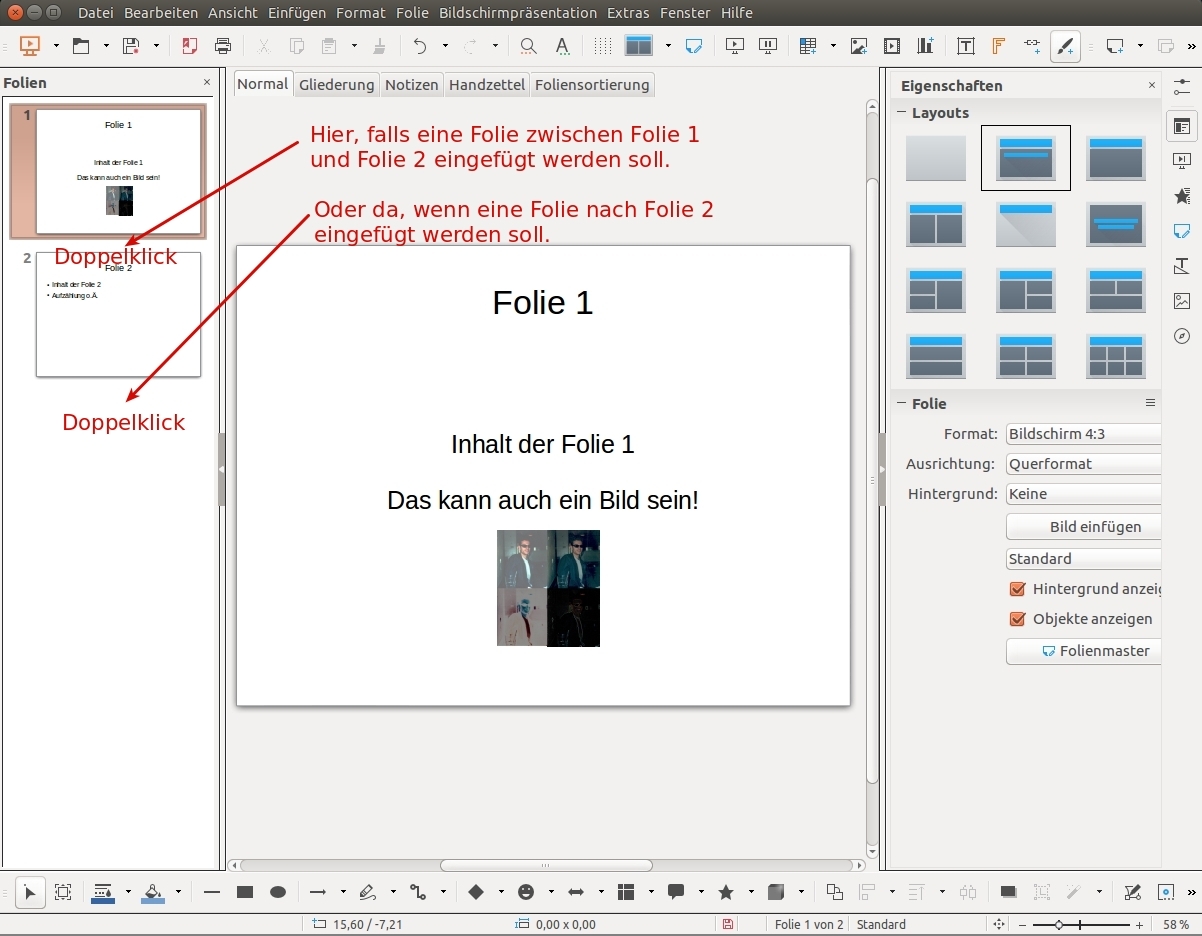Screen dimensions: 1202x936
Task: Switch to the Foliensortierung tab
Action: pos(592,85)
